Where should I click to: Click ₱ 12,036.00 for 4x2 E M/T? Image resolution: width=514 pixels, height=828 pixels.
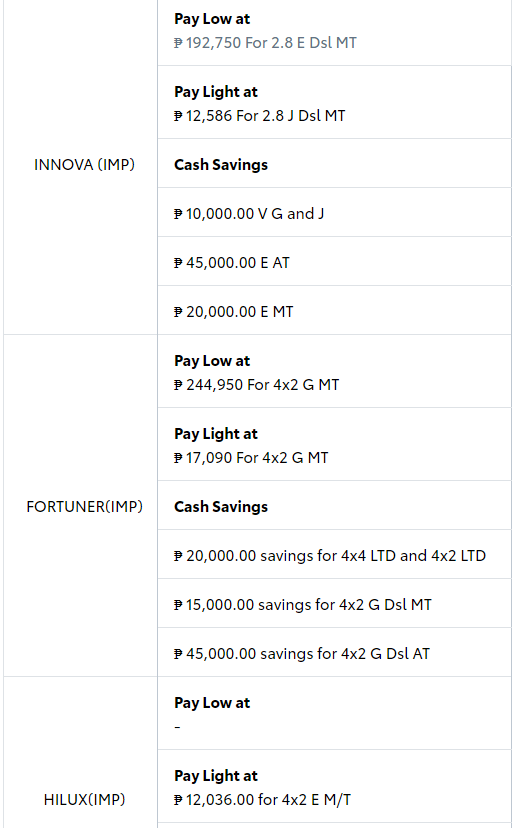(x=263, y=799)
